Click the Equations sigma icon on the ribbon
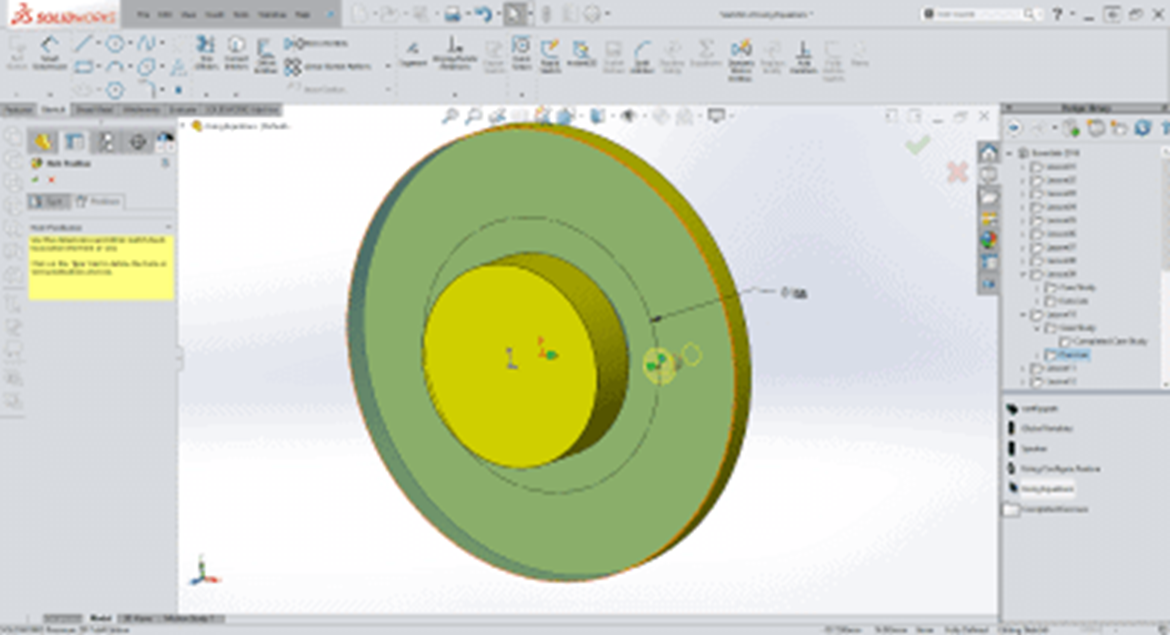This screenshot has width=1170, height=635. click(704, 48)
